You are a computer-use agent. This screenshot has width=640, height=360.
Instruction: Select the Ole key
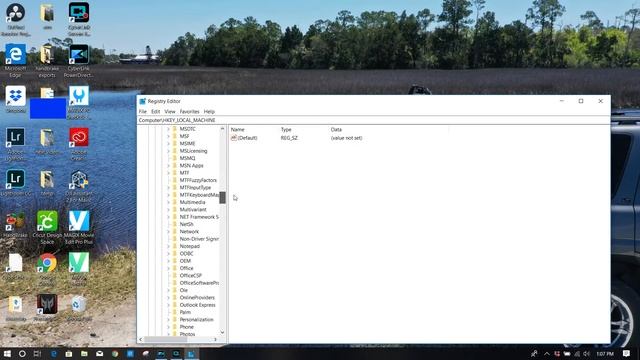point(184,290)
